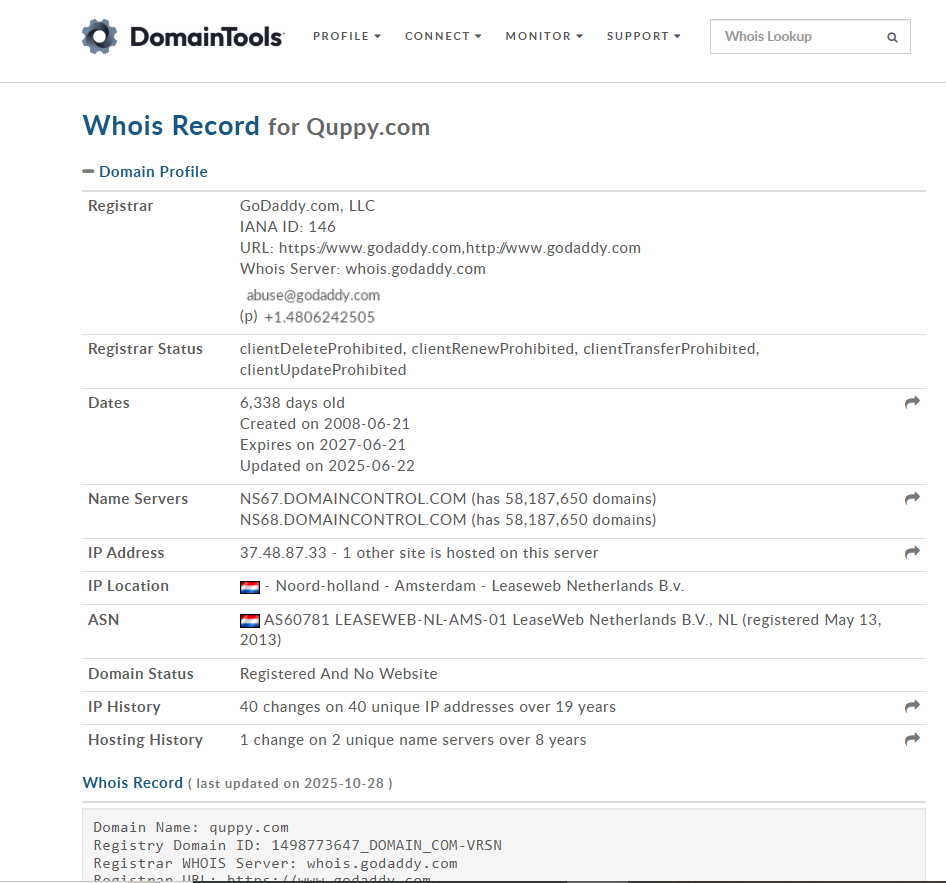
Task: Click the Whois Server: whois.godaddy.com line
Action: pos(363,269)
